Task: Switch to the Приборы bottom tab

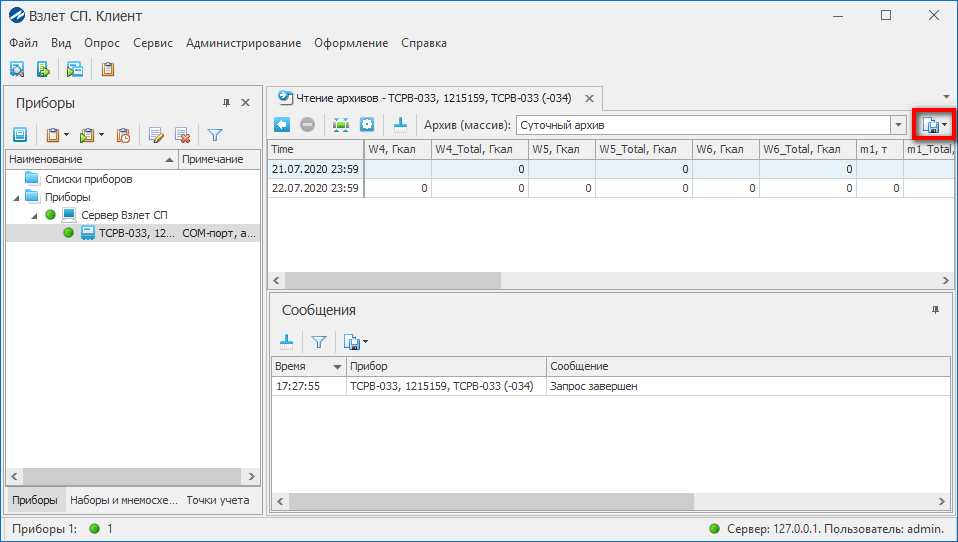Action: tap(35, 500)
